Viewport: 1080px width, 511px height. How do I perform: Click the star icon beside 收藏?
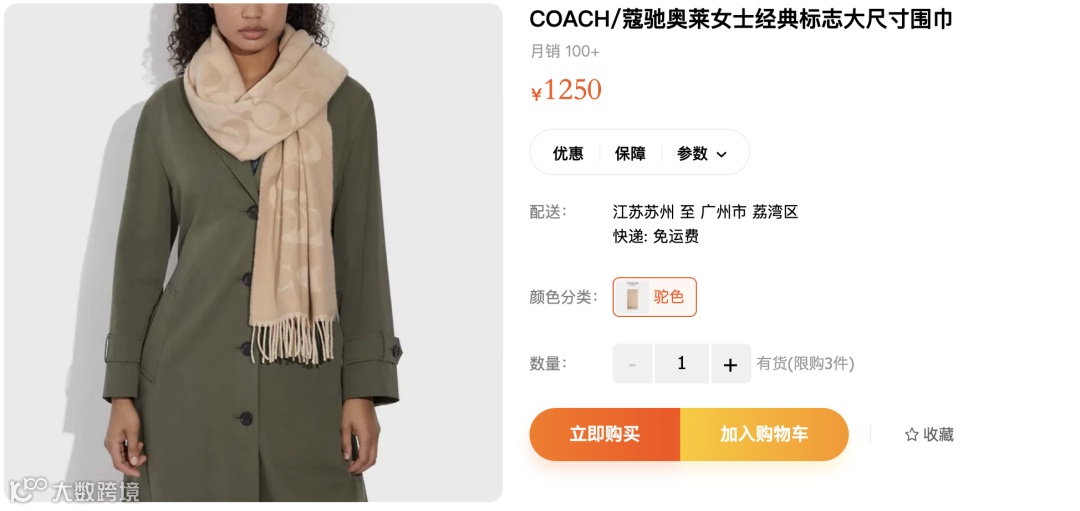tap(911, 435)
